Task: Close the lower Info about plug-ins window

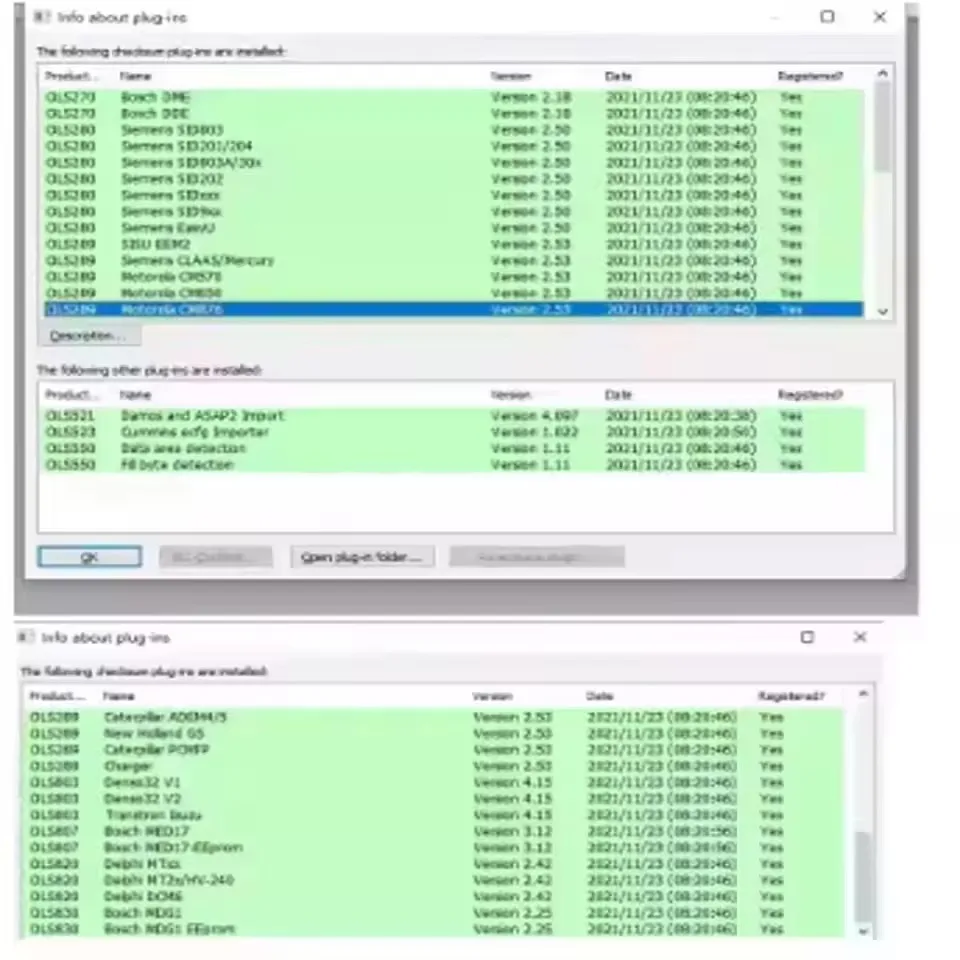Action: coord(860,637)
